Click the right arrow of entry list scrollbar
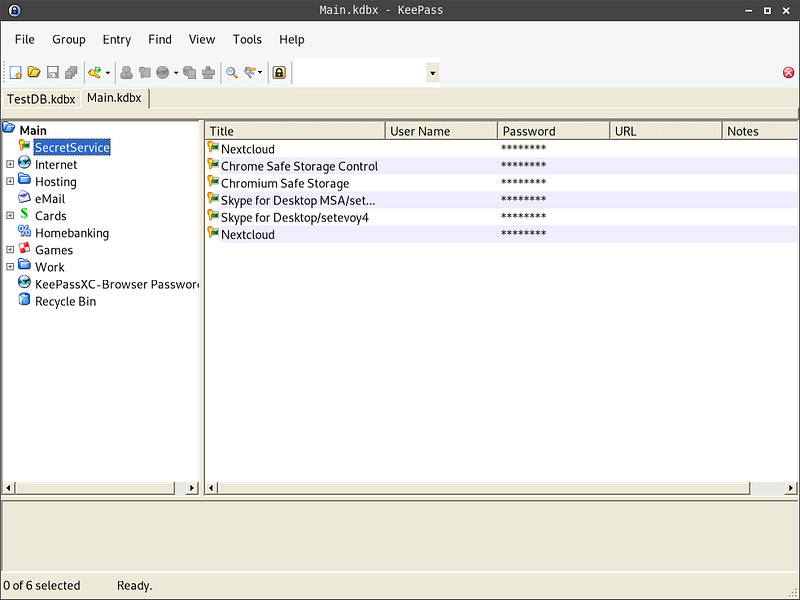The width and height of the screenshot is (800, 600). click(x=790, y=488)
